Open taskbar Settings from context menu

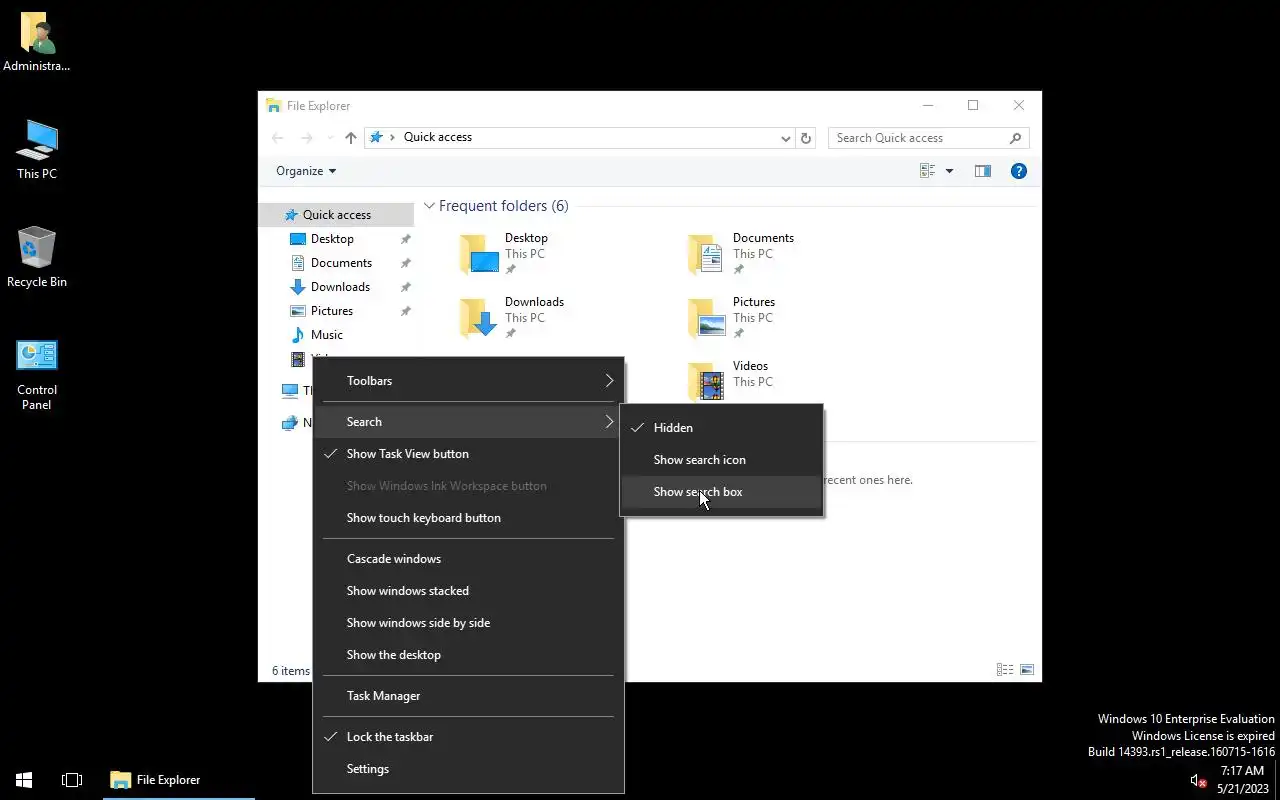pyautogui.click(x=468, y=769)
